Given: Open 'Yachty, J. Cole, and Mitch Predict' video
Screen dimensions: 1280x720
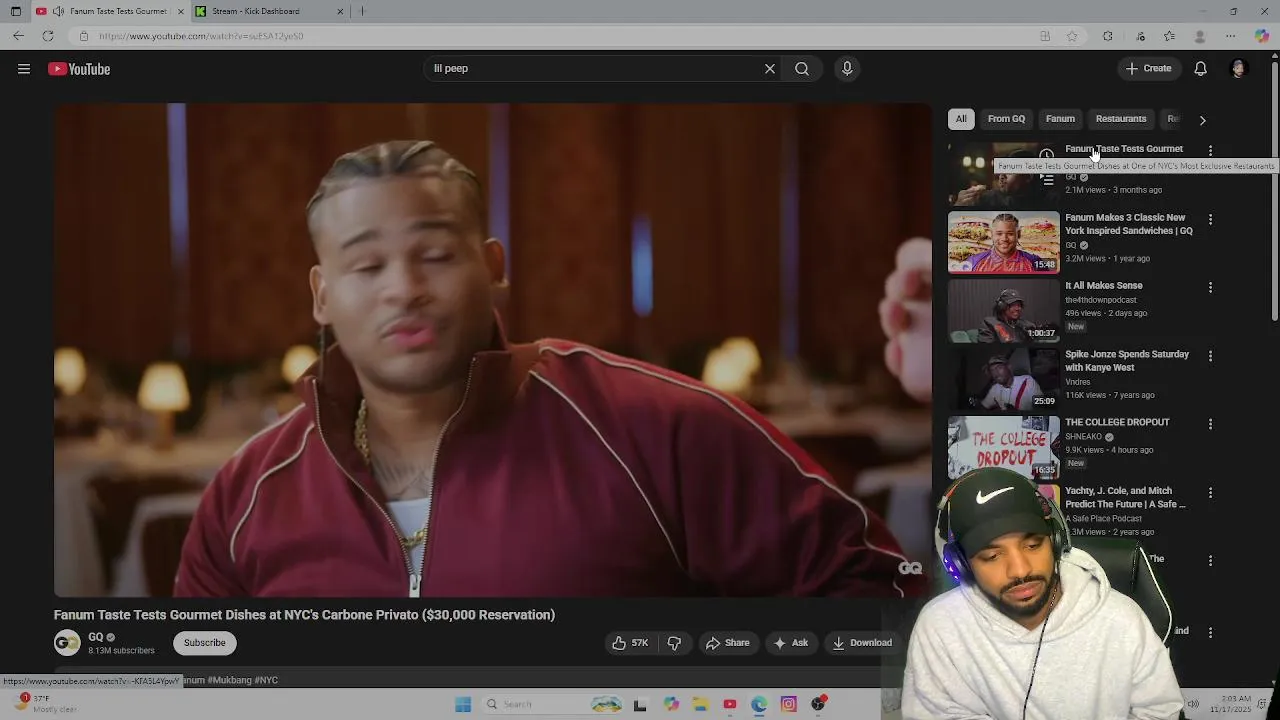Looking at the screenshot, I should (1125, 498).
